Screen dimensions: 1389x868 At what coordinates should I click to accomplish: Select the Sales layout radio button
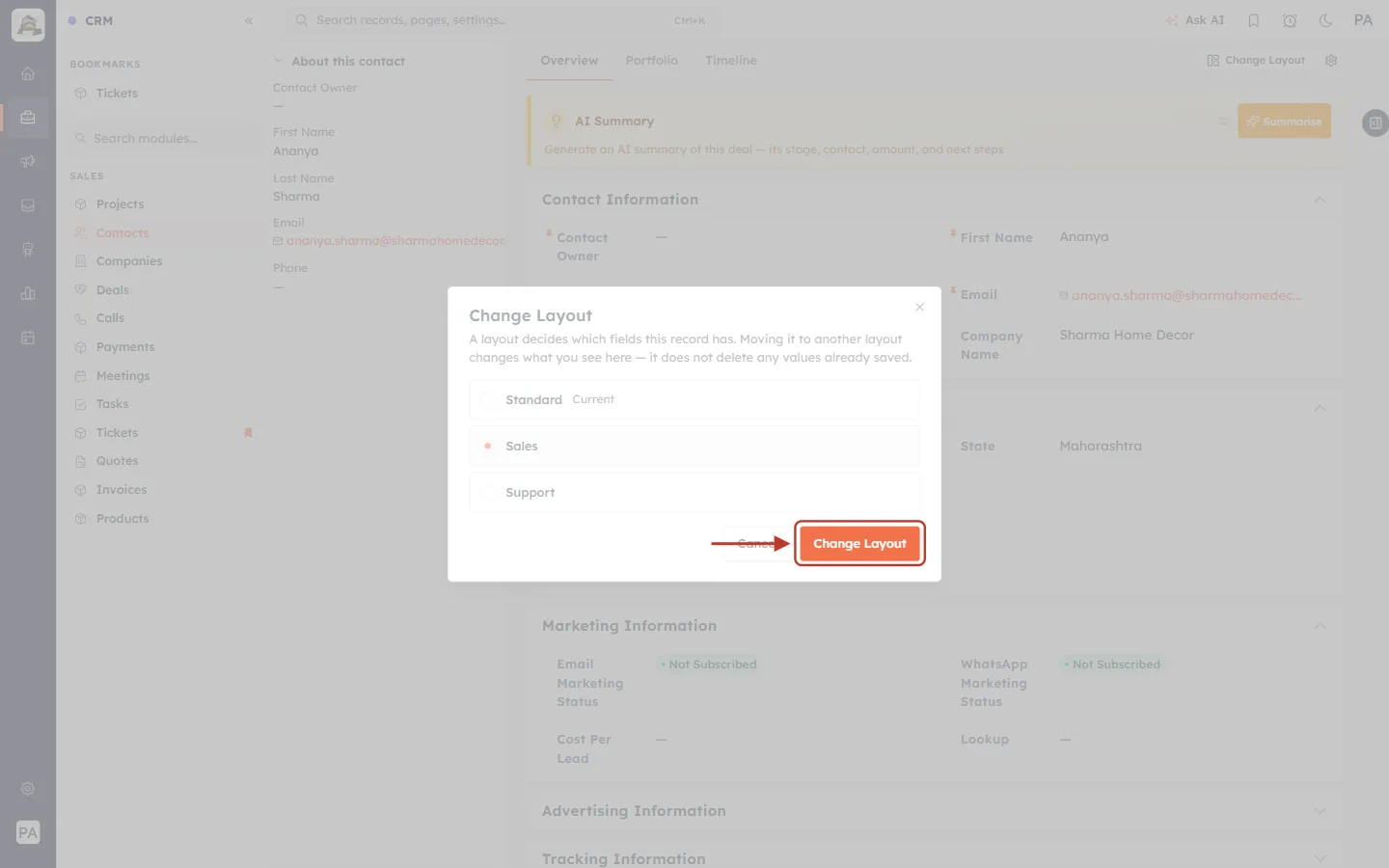tap(488, 446)
